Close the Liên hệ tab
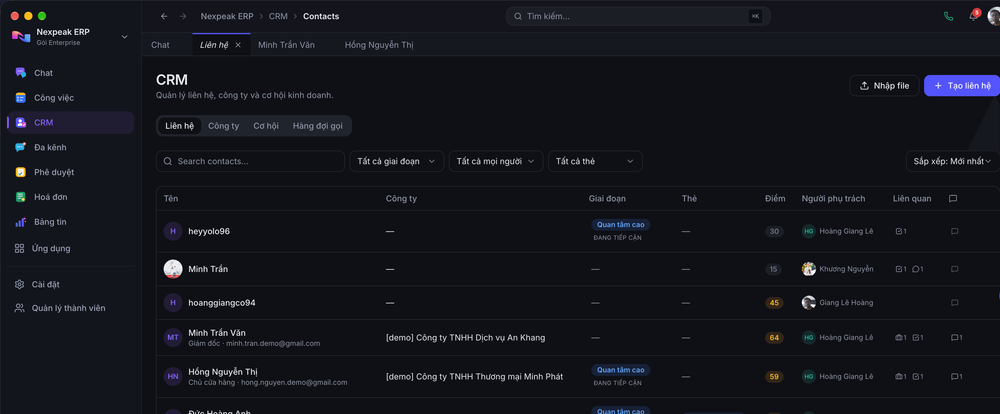1000x414 pixels. (238, 45)
